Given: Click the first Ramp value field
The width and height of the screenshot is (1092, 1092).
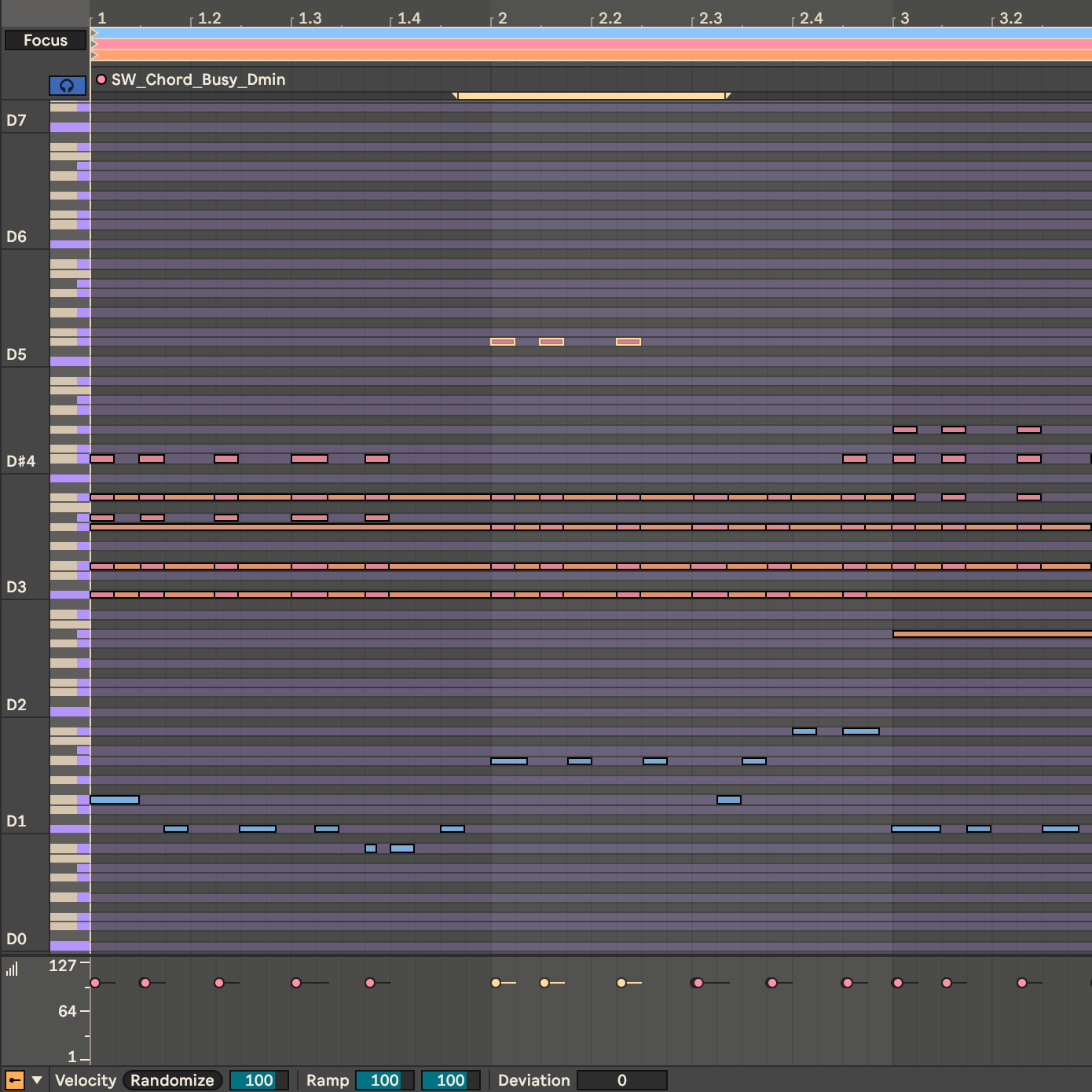Looking at the screenshot, I should tap(384, 1080).
